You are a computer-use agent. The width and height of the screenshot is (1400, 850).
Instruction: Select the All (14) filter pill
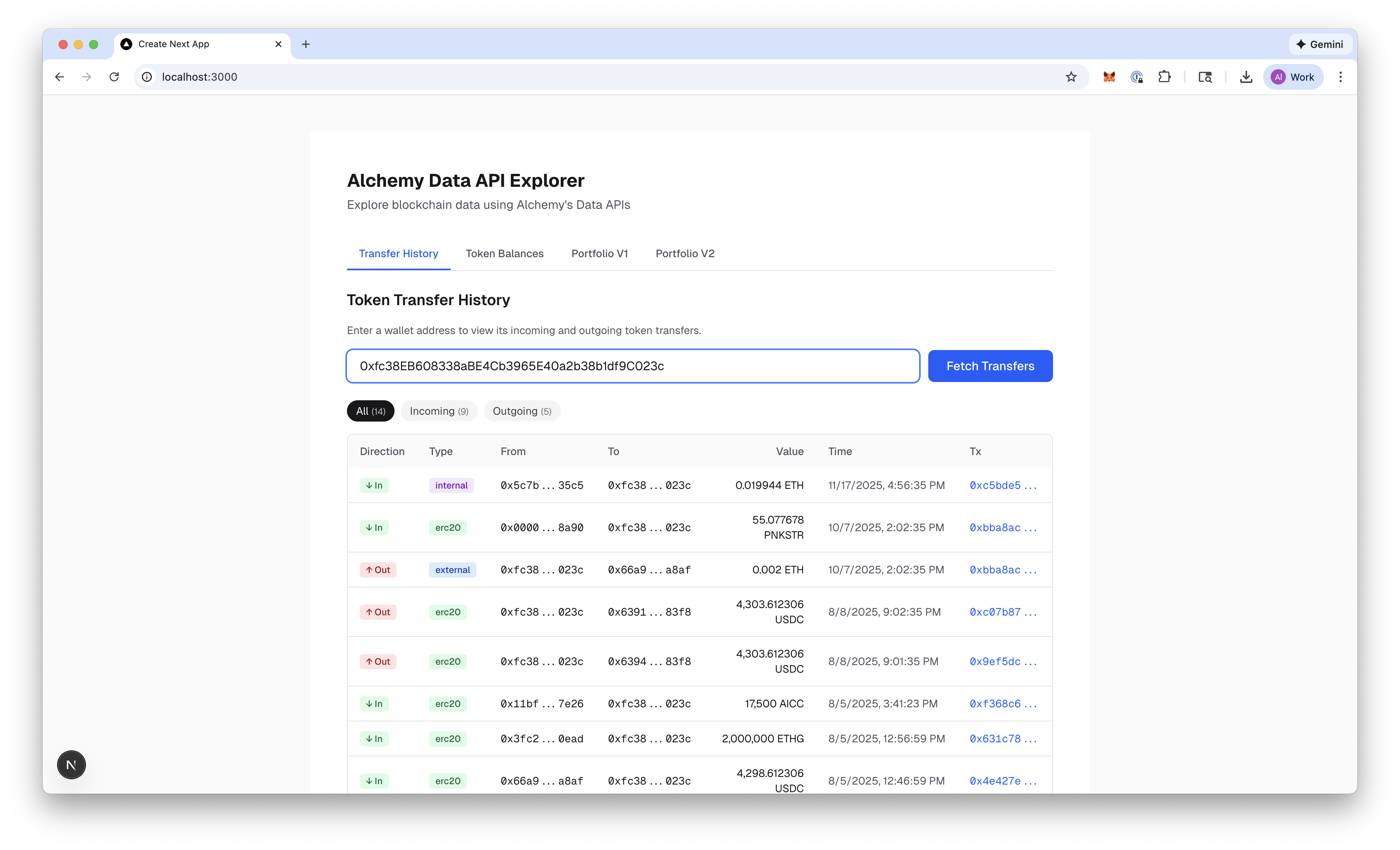point(371,411)
